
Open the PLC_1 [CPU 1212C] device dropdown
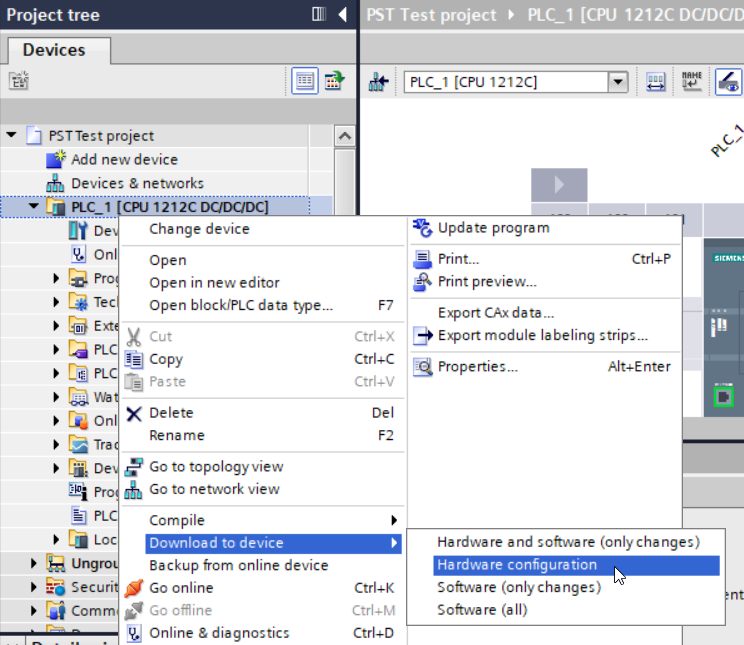pos(618,82)
